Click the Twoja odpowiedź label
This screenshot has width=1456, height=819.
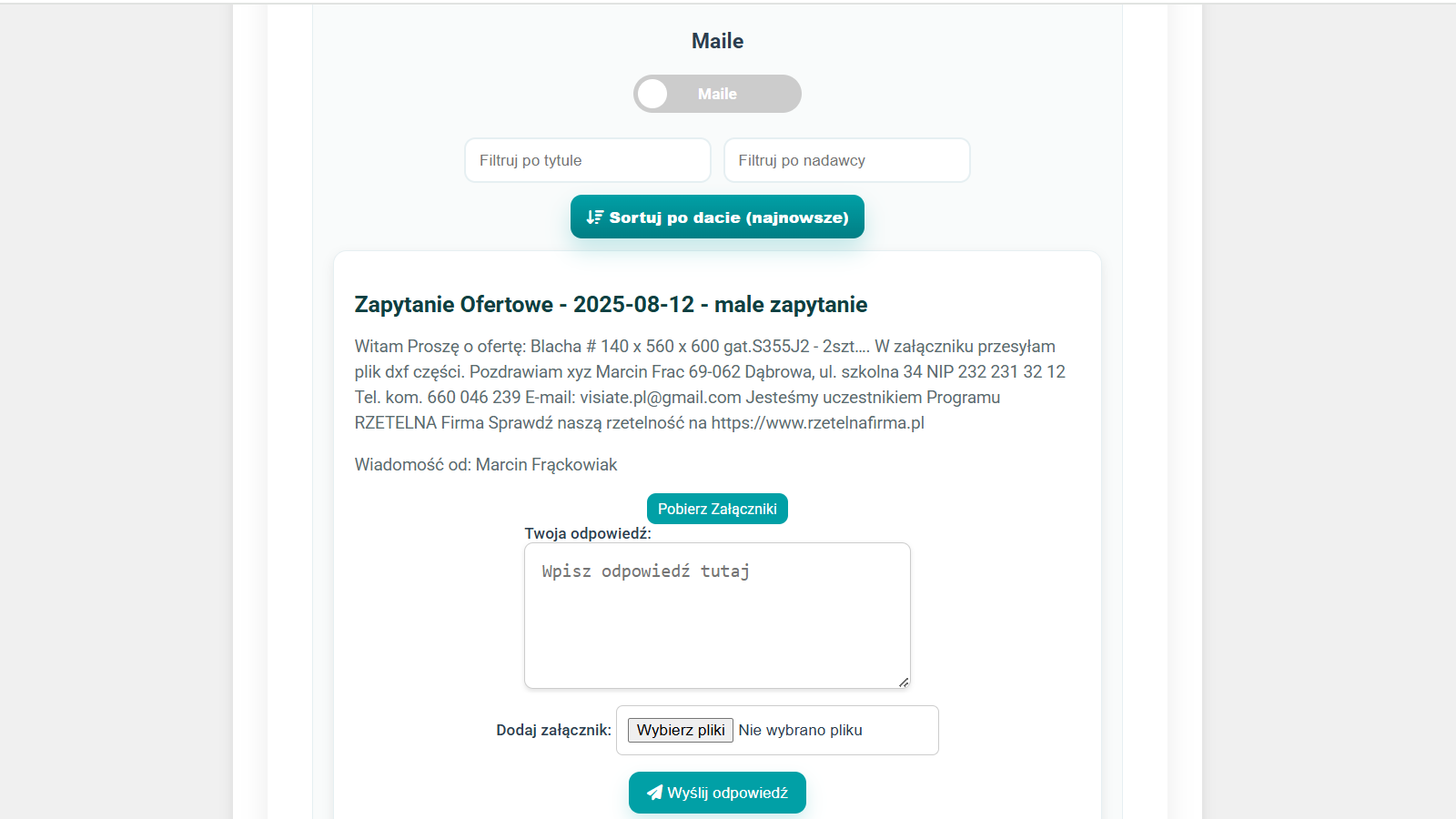pos(588,533)
